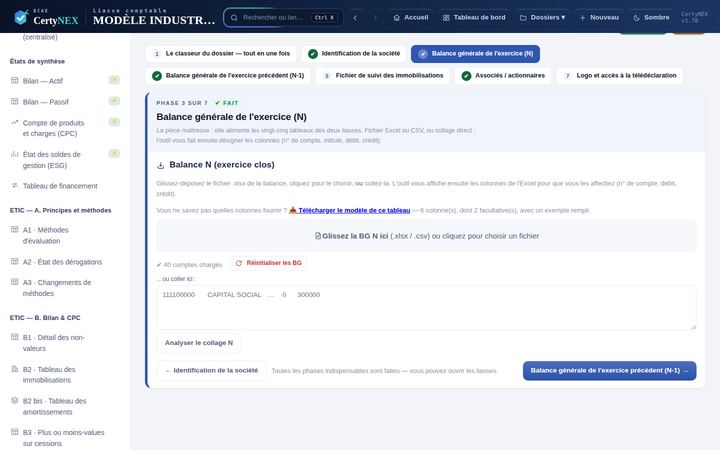720x450 pixels.
Task: Click Télécharger le modèle de ce tableau link
Action: point(349,210)
